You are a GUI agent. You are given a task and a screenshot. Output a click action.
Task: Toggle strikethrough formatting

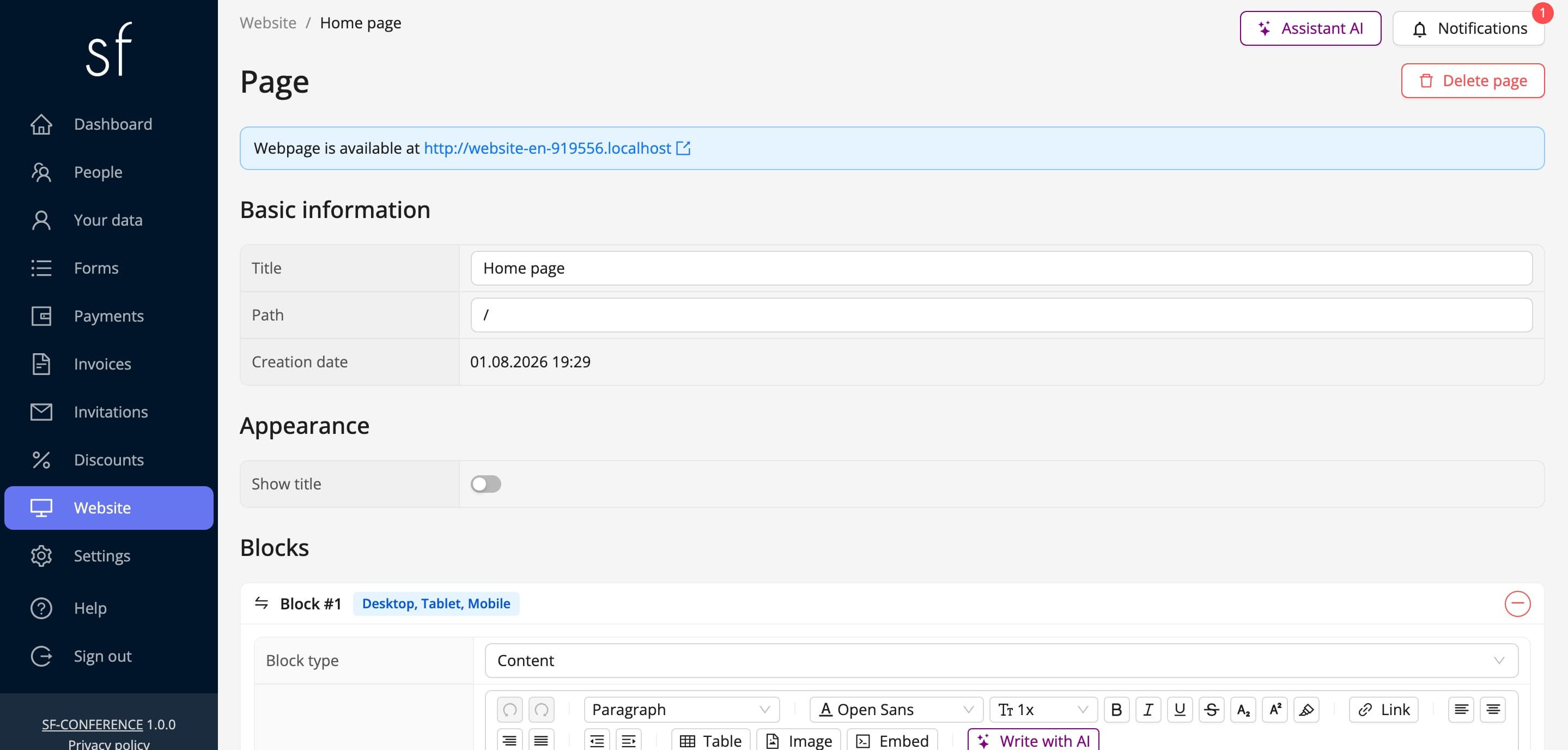pyautogui.click(x=1211, y=709)
